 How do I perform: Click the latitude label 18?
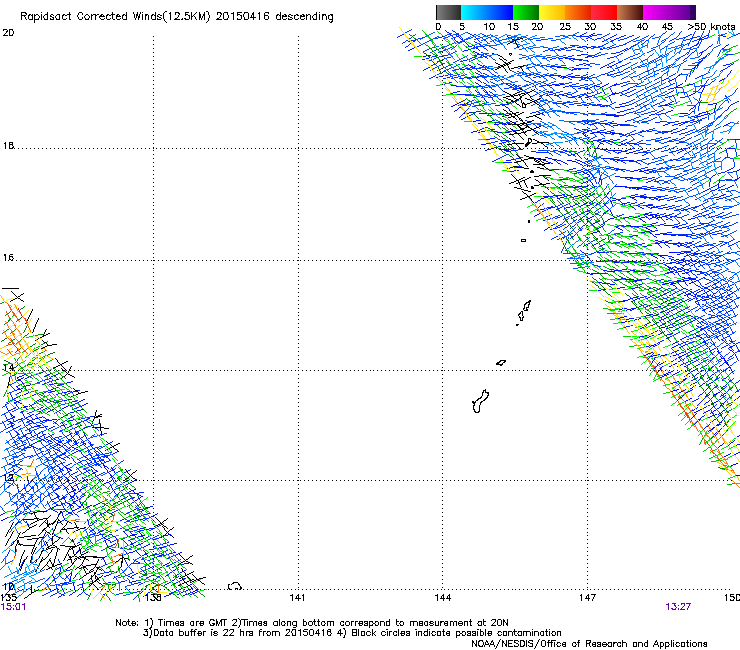point(8,145)
